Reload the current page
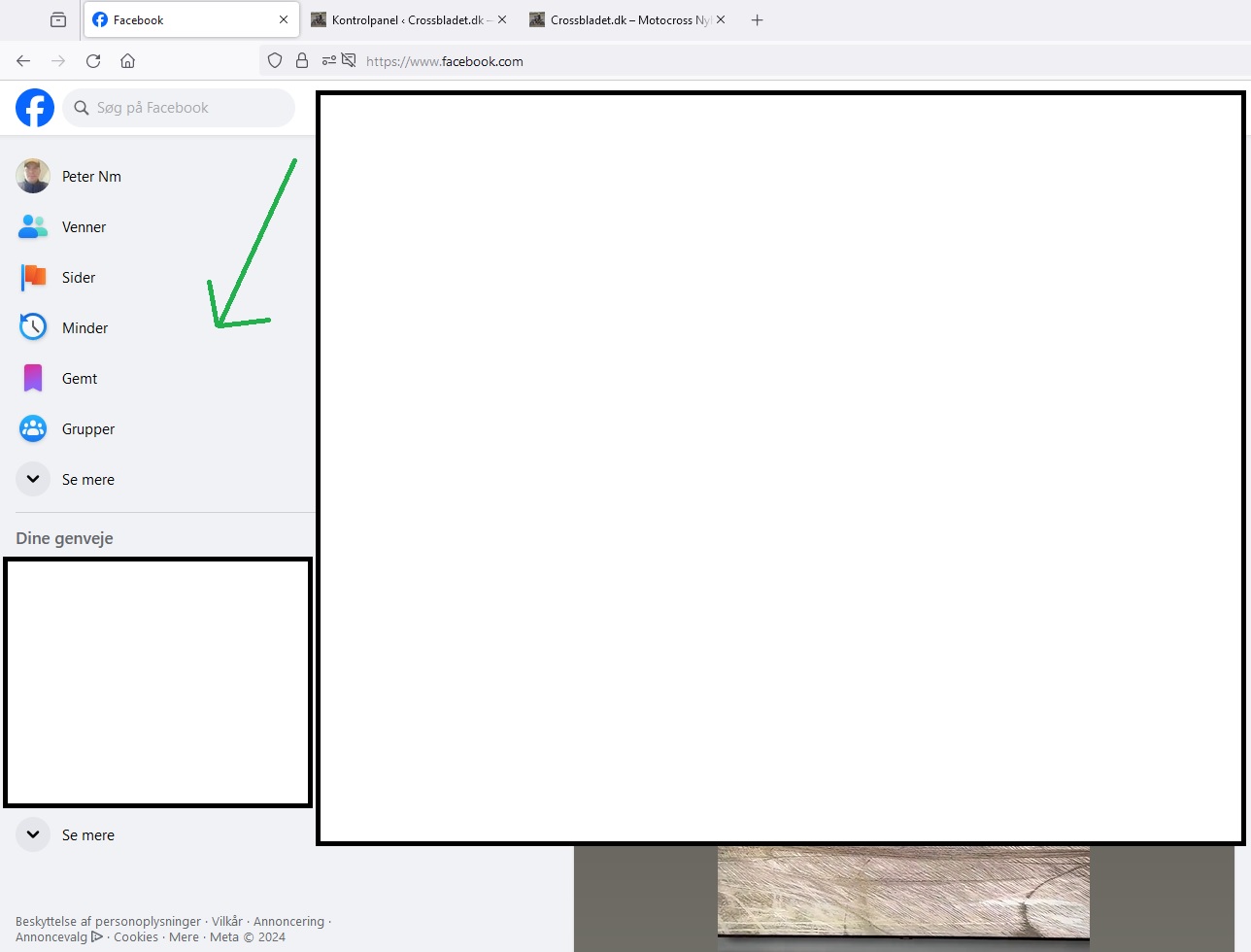1251x952 pixels. (x=93, y=61)
